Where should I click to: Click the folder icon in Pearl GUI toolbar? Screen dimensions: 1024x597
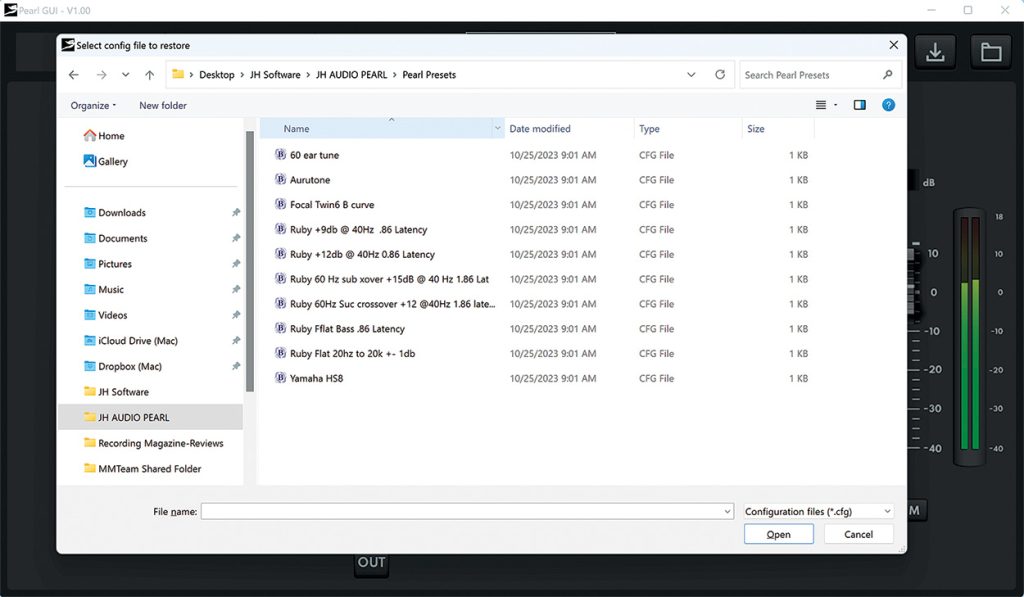pyautogui.click(x=990, y=52)
